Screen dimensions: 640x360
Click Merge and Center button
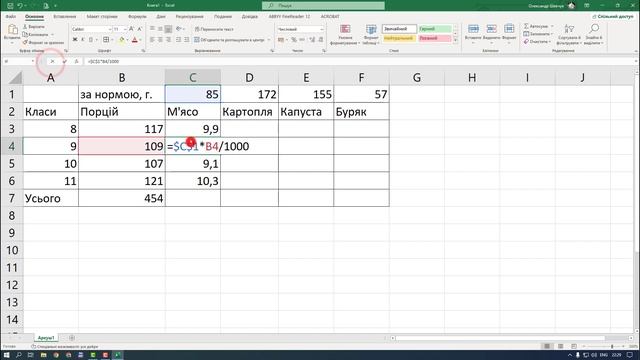pyautogui.click(x=229, y=40)
